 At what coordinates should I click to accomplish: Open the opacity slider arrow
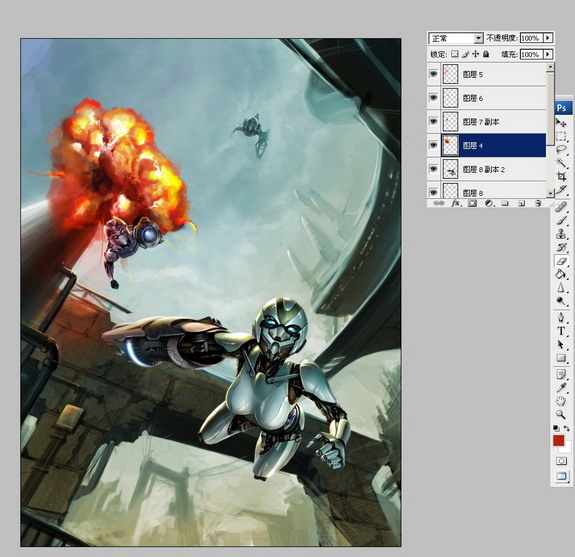[x=548, y=38]
